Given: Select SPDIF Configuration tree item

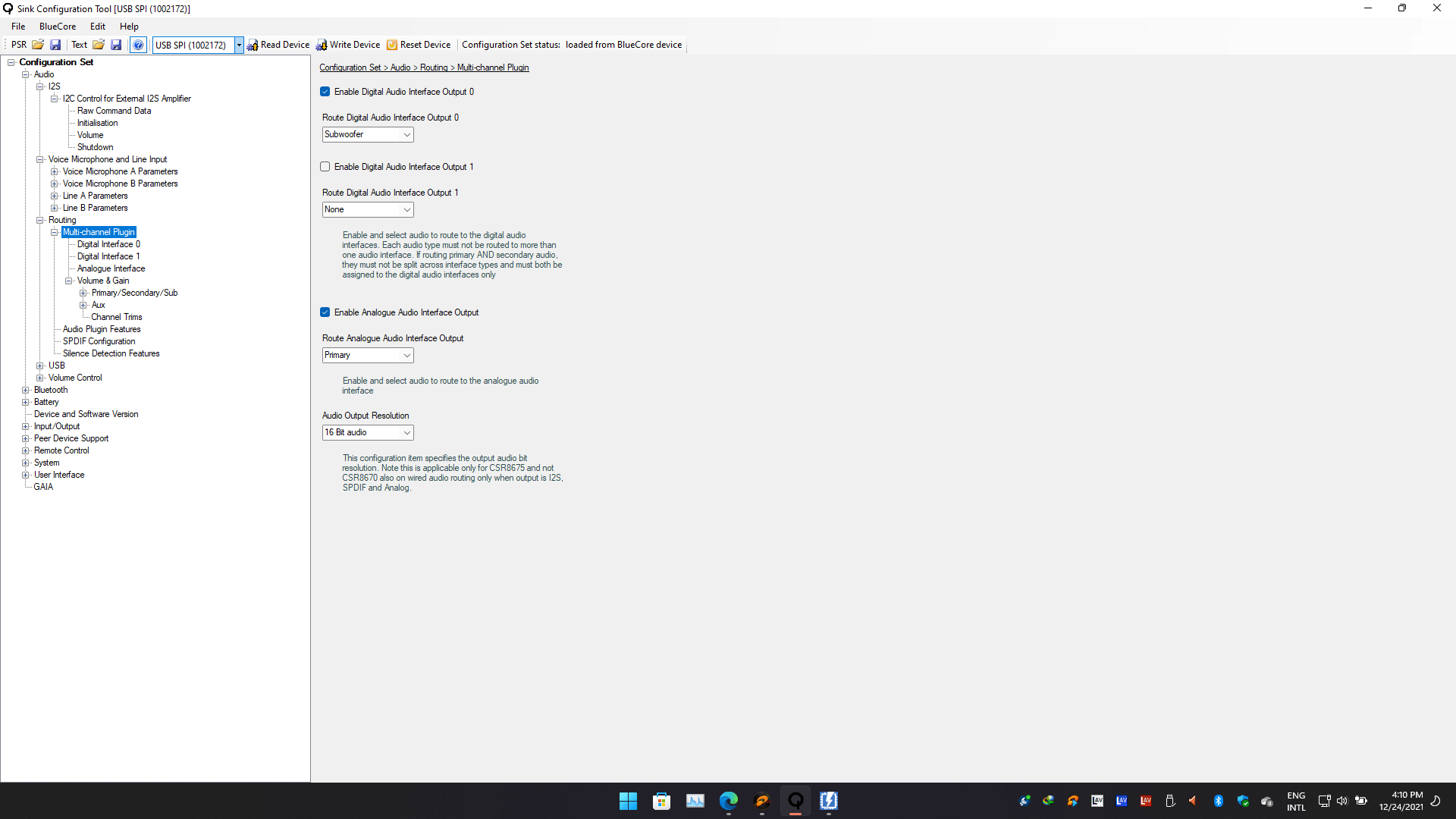Looking at the screenshot, I should pos(99,341).
